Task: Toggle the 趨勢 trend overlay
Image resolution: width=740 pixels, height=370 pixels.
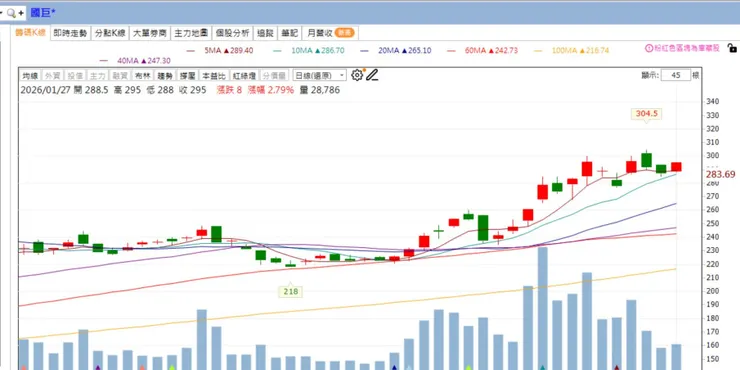Action: pyautogui.click(x=165, y=76)
